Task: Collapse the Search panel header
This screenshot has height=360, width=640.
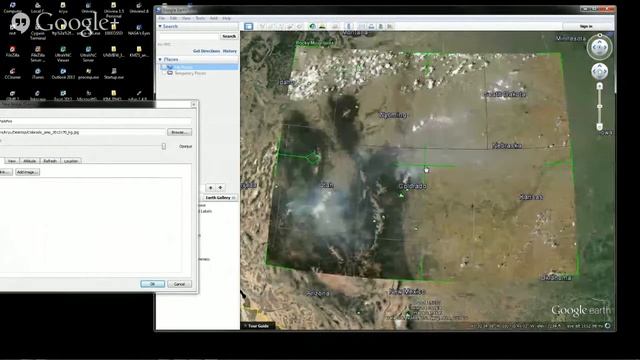Action: pos(198,26)
